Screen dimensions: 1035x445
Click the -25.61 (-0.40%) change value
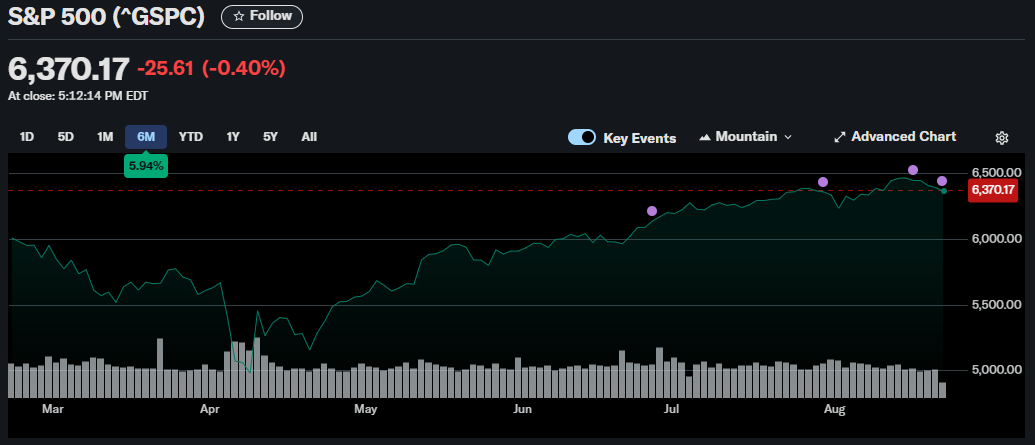click(x=211, y=67)
